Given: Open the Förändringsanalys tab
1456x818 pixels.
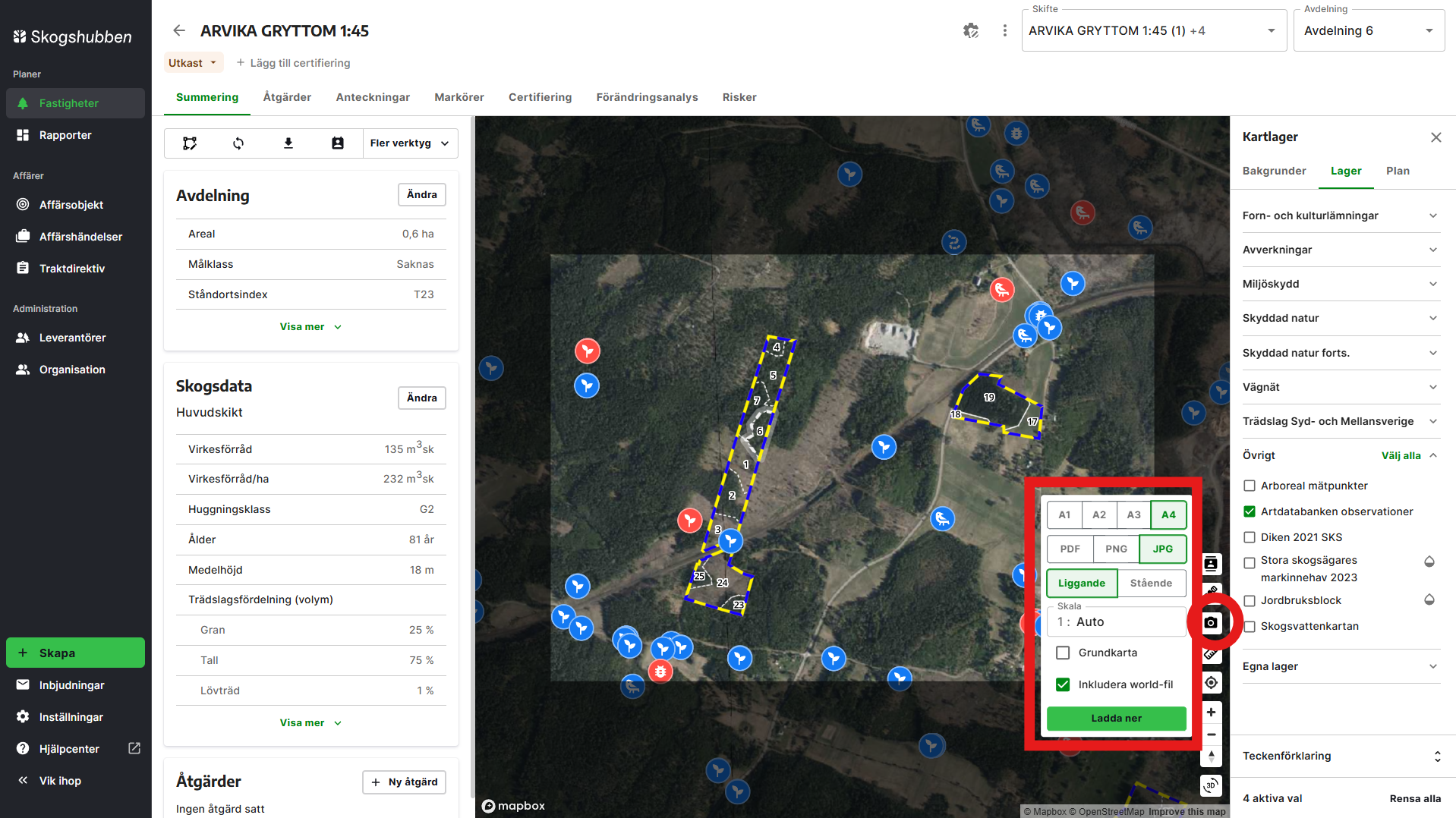Looking at the screenshot, I should (x=647, y=97).
